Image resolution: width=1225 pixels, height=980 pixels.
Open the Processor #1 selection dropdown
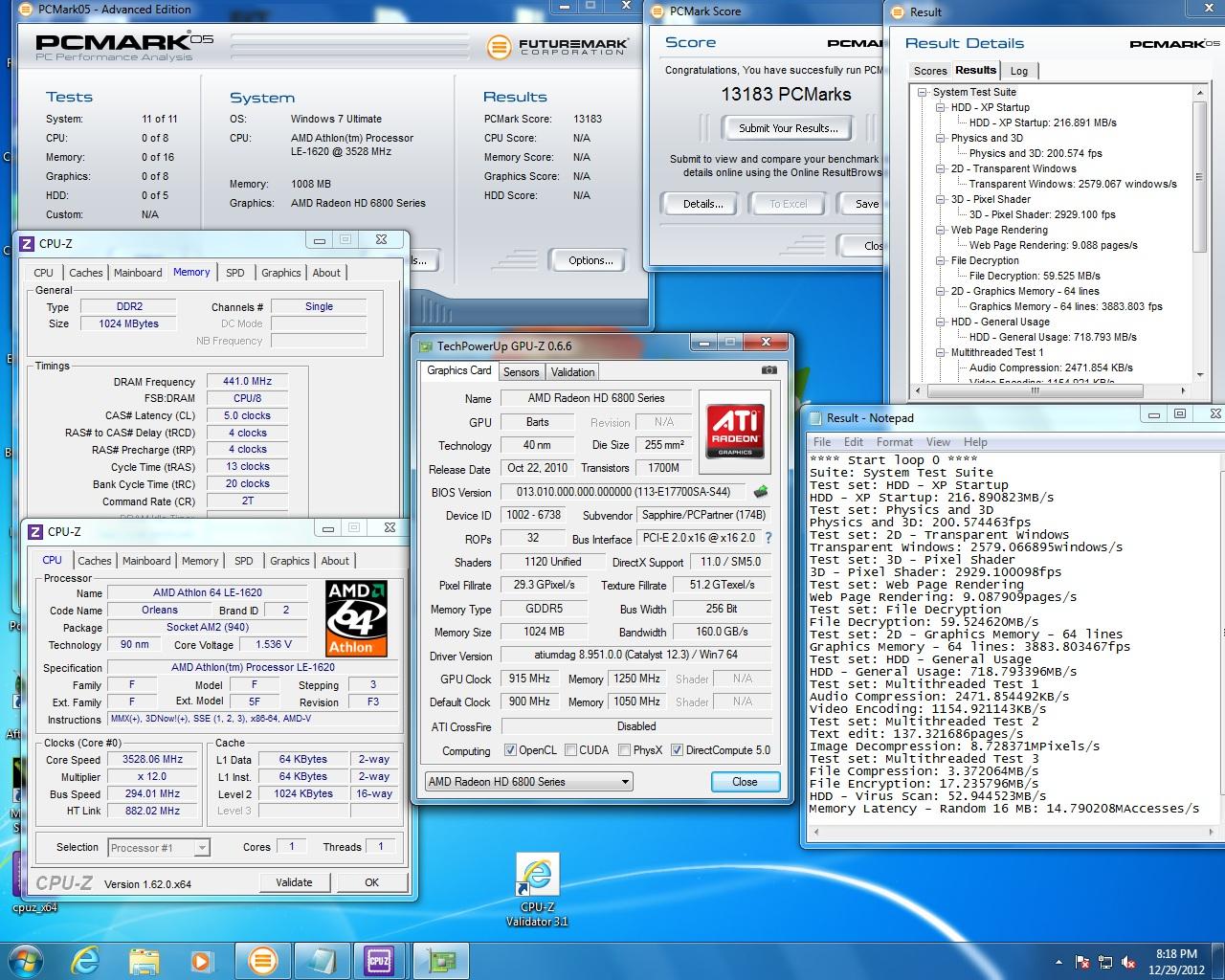point(158,848)
